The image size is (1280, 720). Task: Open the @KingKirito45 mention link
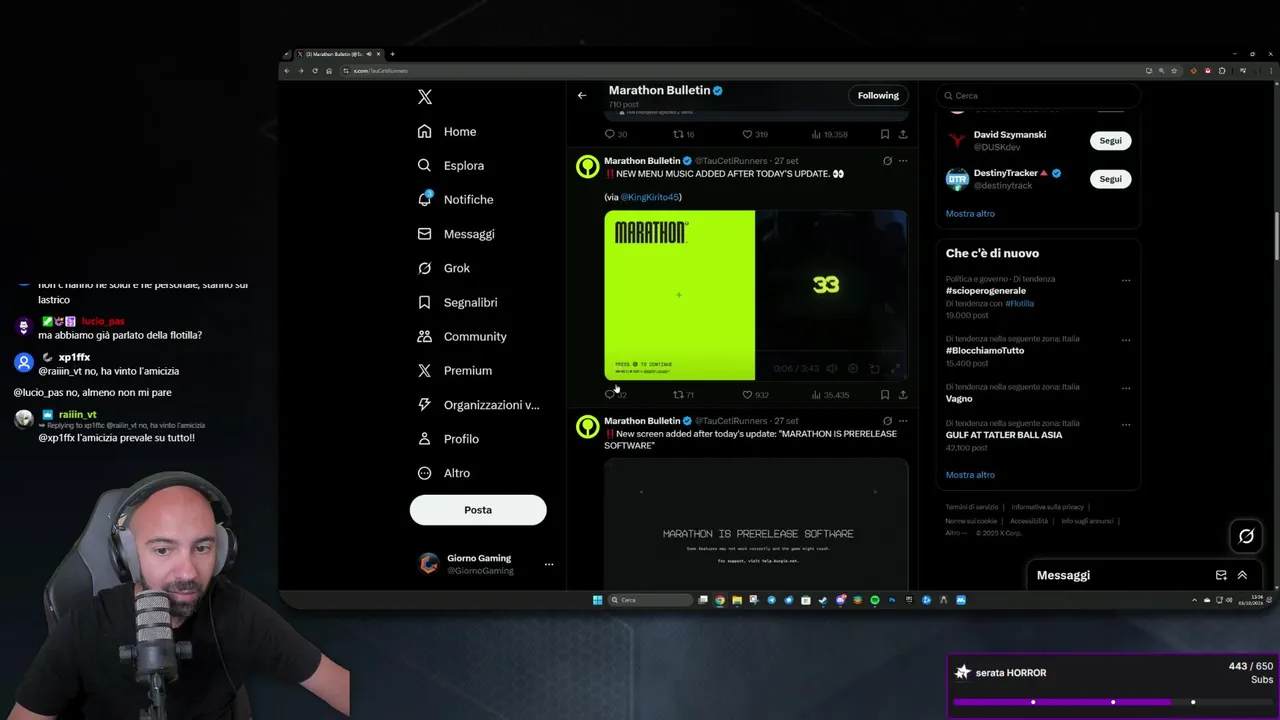(x=650, y=198)
